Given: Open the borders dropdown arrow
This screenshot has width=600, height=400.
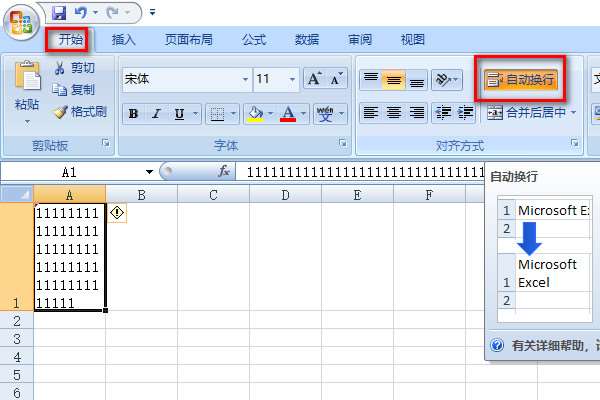Looking at the screenshot, I should [233, 114].
